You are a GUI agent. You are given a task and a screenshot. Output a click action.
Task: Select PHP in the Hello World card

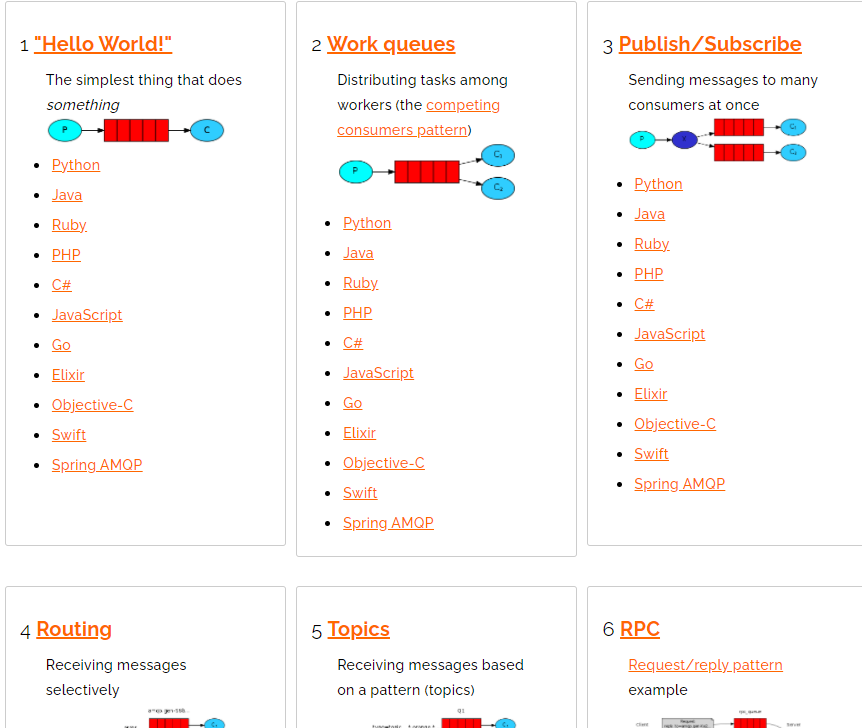click(x=66, y=255)
